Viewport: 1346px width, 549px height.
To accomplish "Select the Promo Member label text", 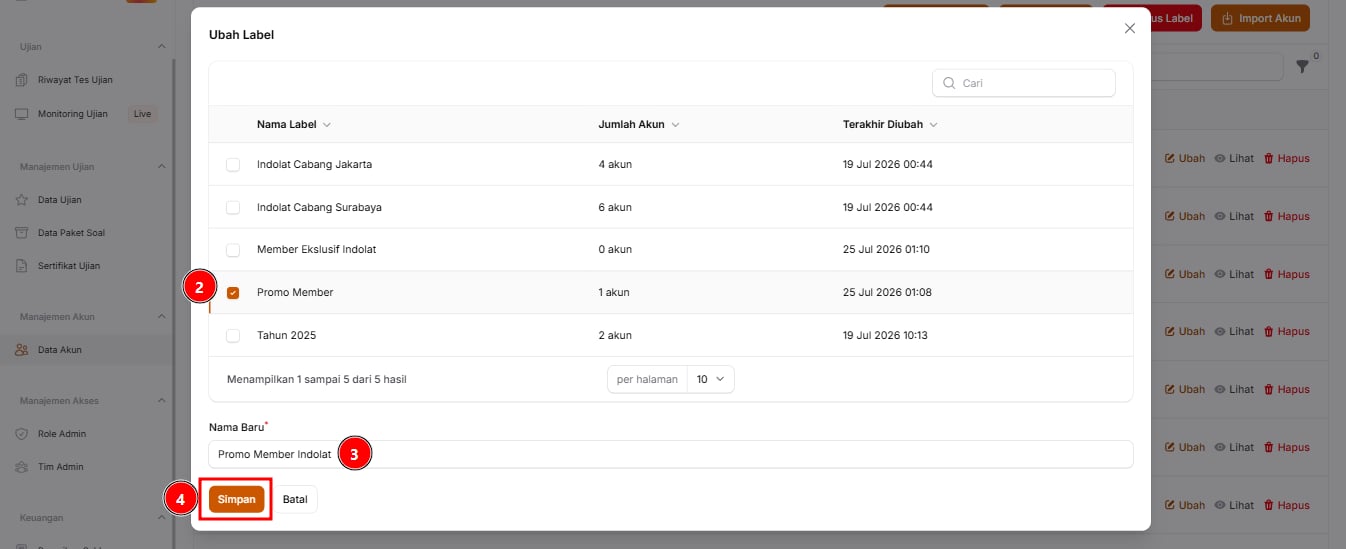I will 295,293.
